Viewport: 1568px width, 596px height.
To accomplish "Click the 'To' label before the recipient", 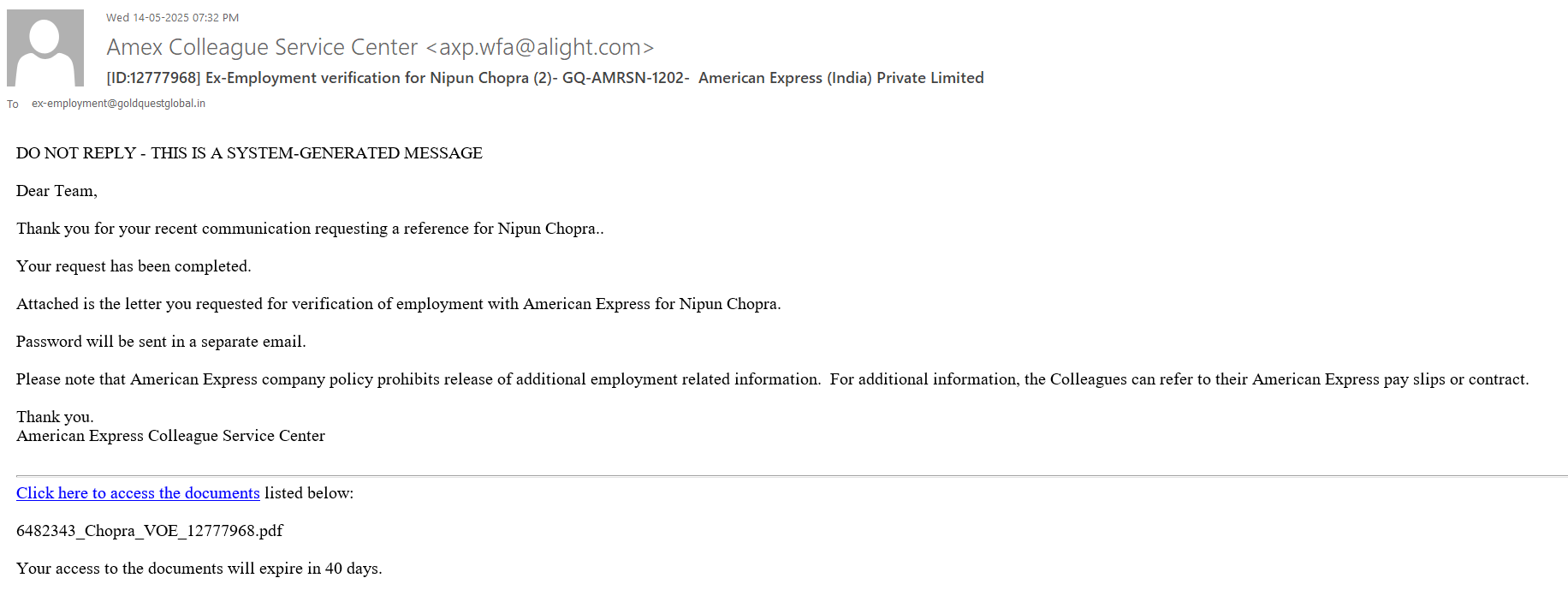I will (13, 104).
